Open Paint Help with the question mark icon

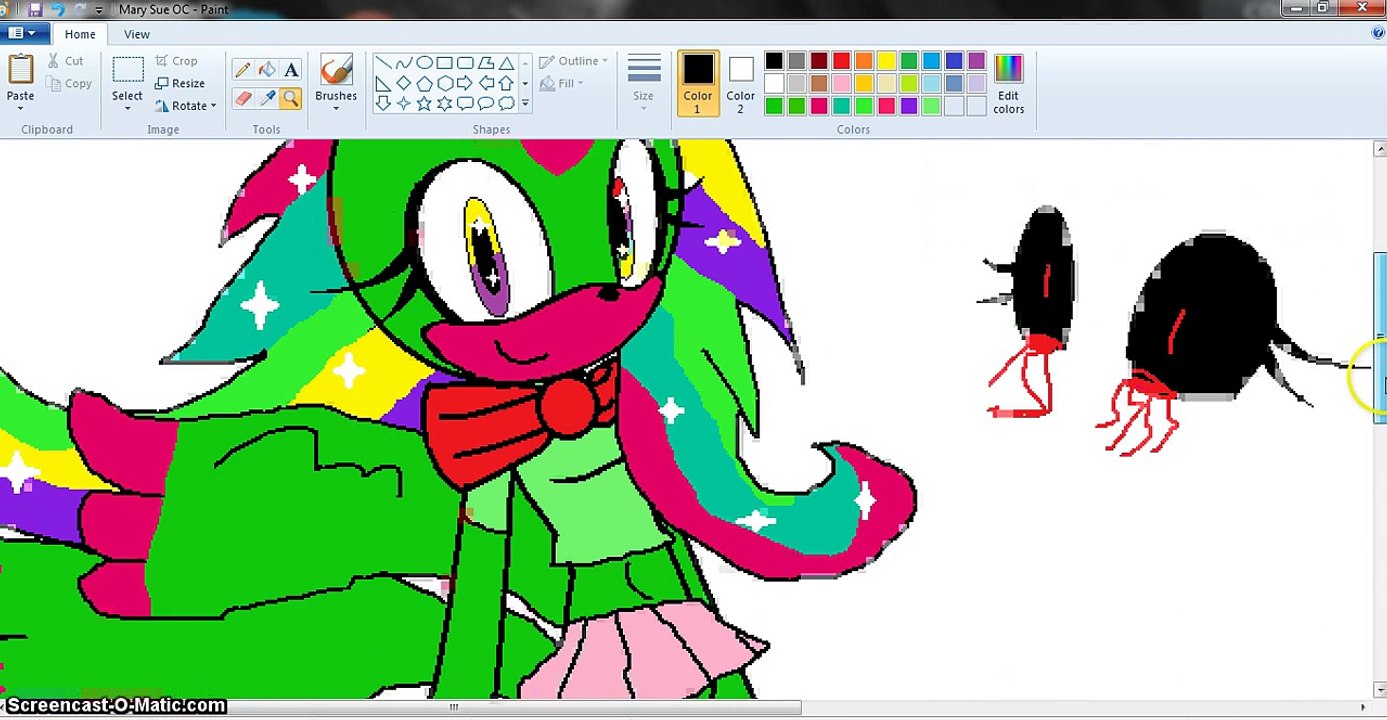(1379, 33)
